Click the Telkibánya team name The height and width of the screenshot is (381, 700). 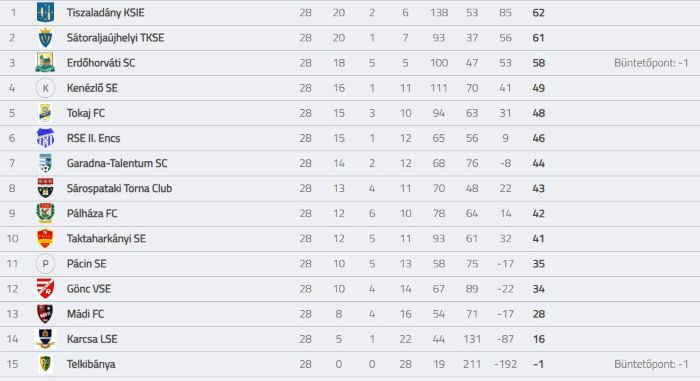click(x=91, y=364)
